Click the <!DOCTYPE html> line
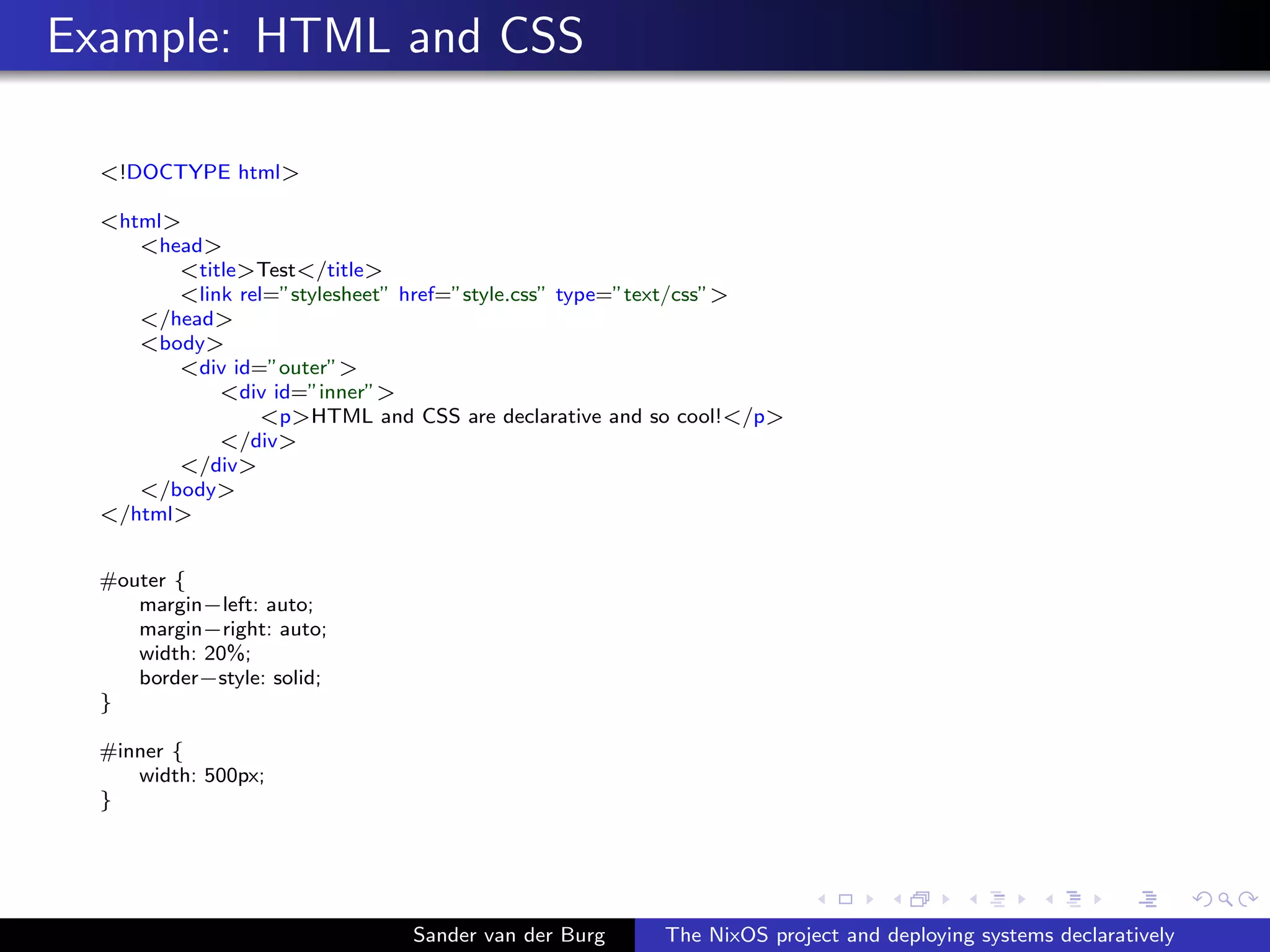 200,172
